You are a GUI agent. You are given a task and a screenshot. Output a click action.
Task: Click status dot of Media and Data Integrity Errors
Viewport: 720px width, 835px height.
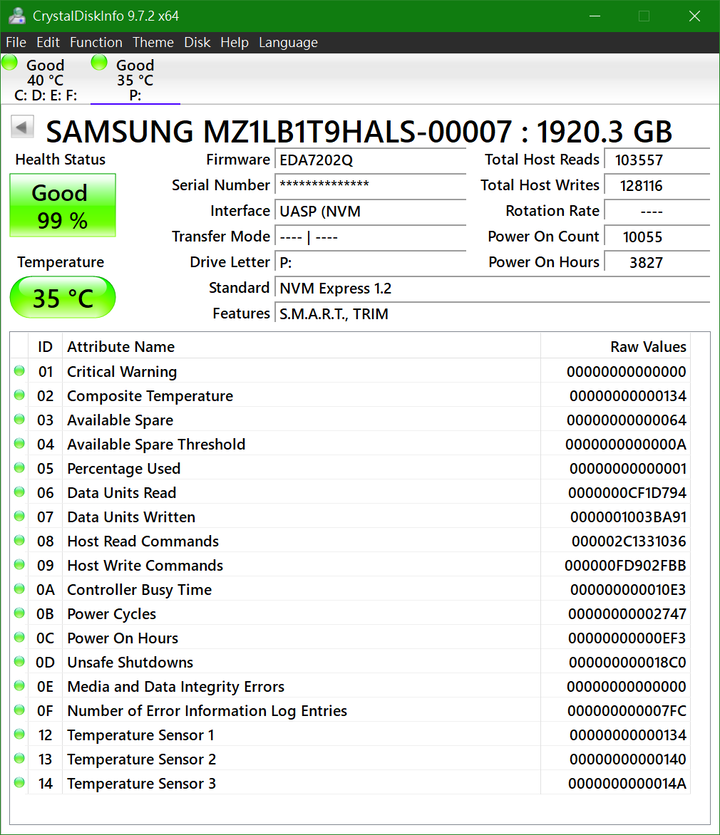click(20, 686)
